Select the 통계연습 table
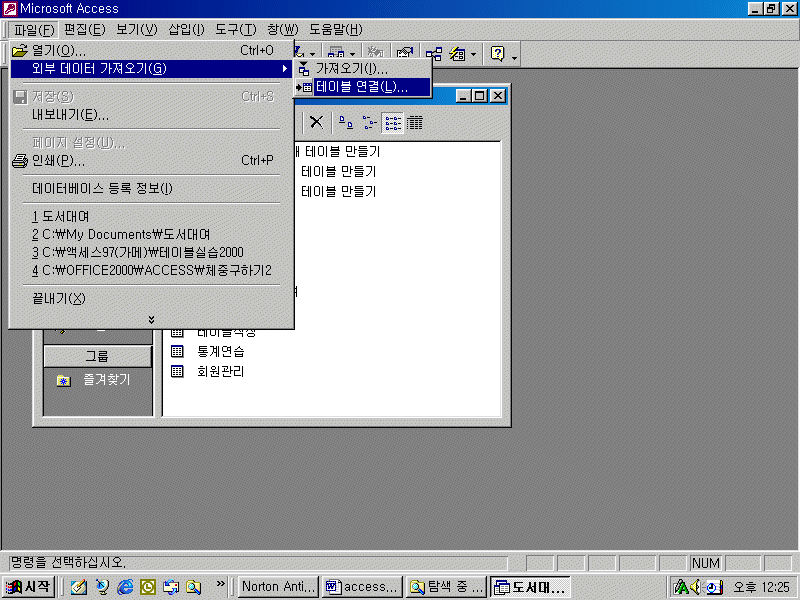This screenshot has width=800, height=600. [220, 352]
